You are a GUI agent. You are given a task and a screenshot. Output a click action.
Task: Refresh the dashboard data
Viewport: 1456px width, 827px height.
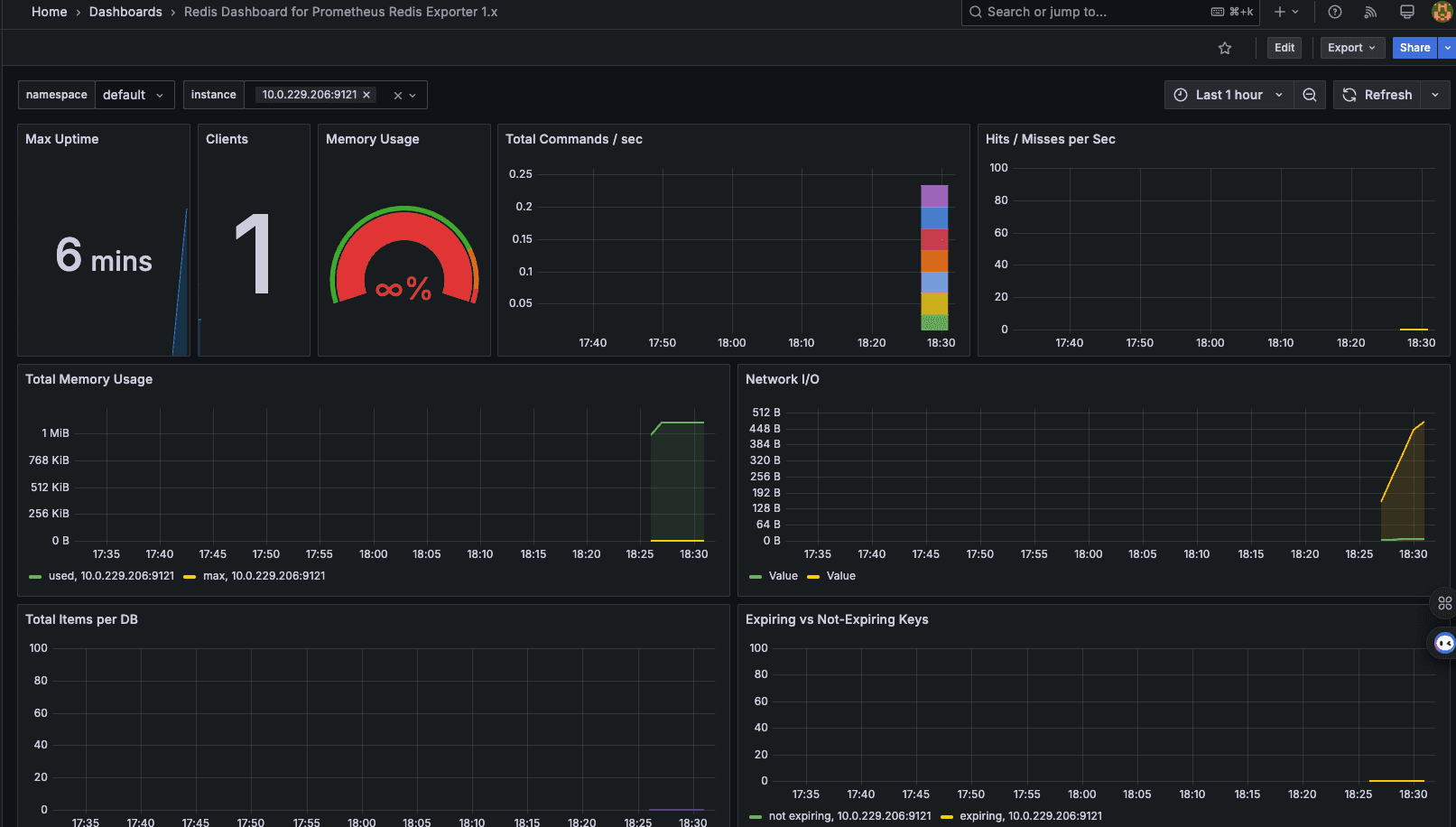(x=1378, y=94)
